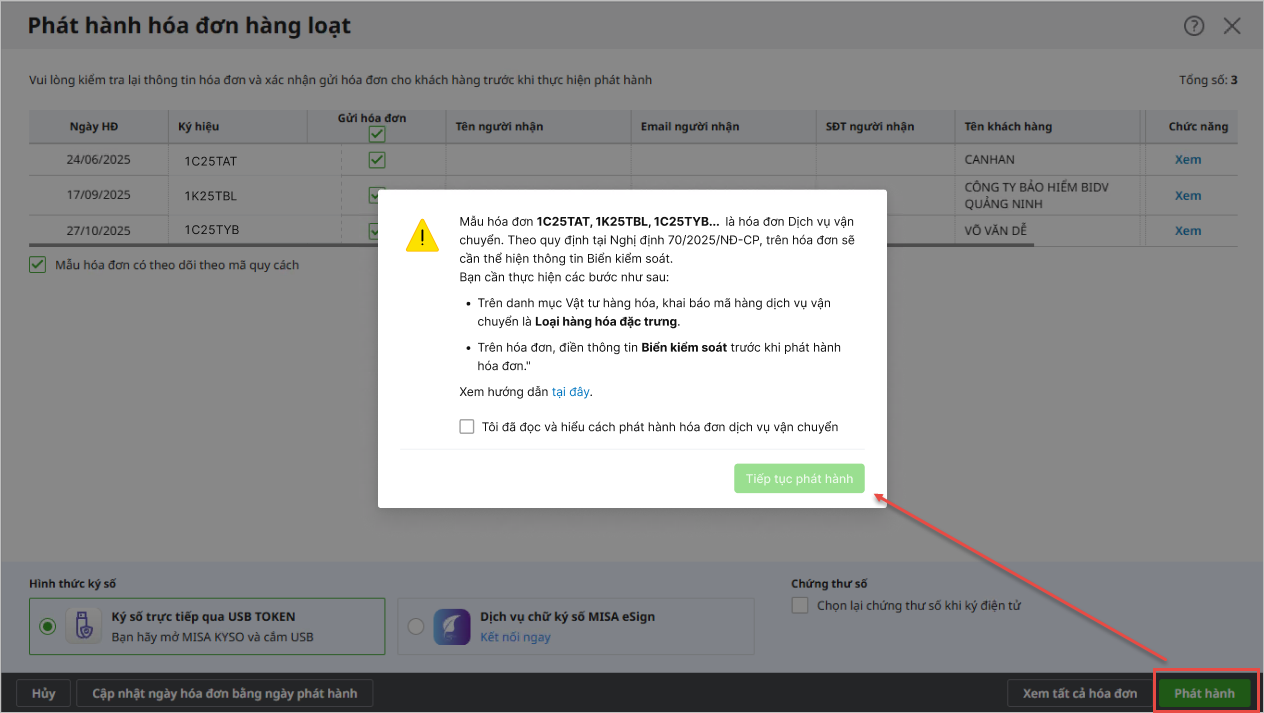Click the 'Hủy' button
The image size is (1264, 713).
[x=43, y=693]
